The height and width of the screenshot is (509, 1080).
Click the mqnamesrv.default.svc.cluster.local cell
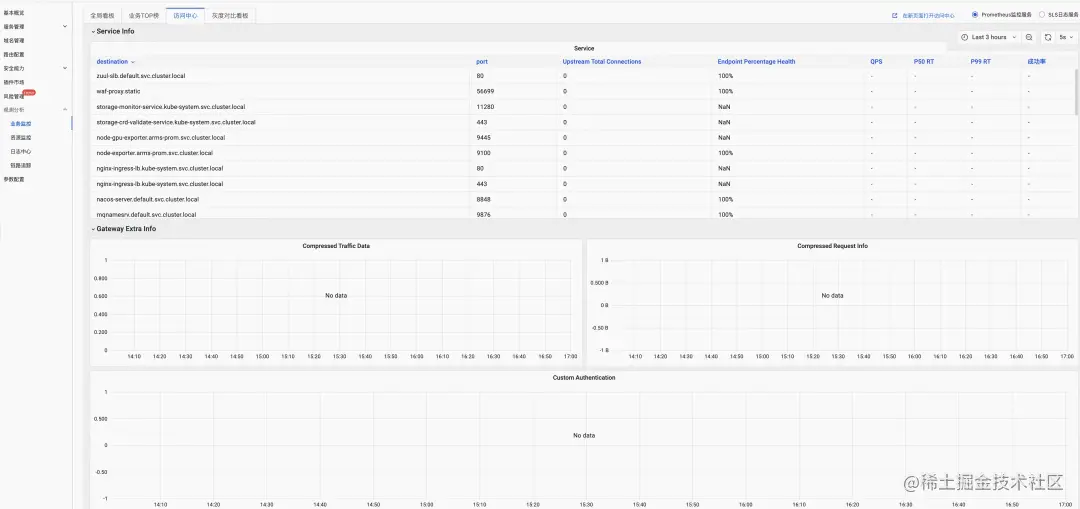[146, 214]
